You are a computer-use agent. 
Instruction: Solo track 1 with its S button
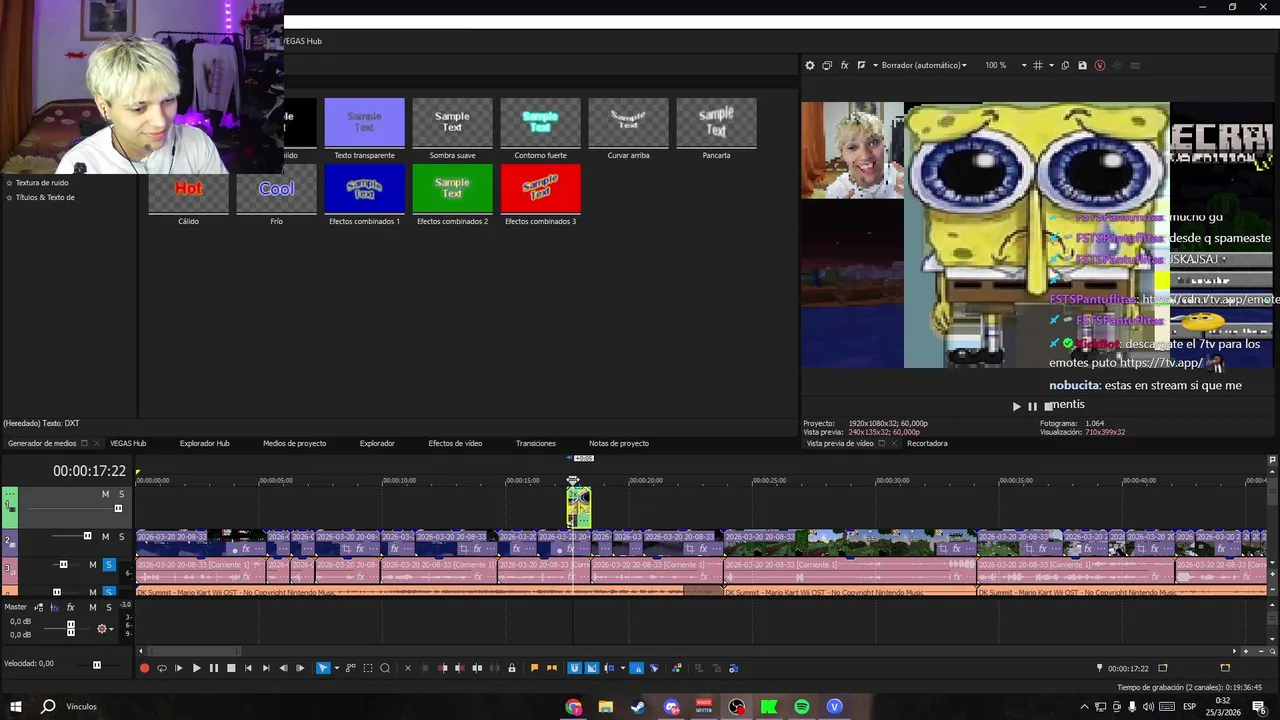coord(122,494)
